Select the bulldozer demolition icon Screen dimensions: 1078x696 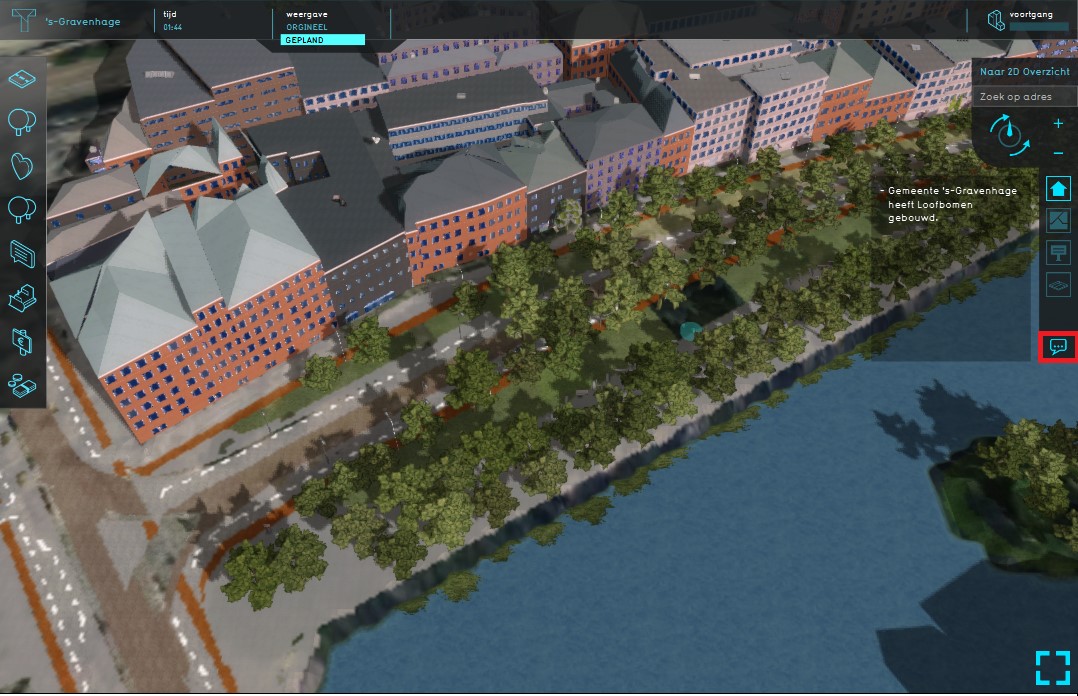click(x=22, y=297)
